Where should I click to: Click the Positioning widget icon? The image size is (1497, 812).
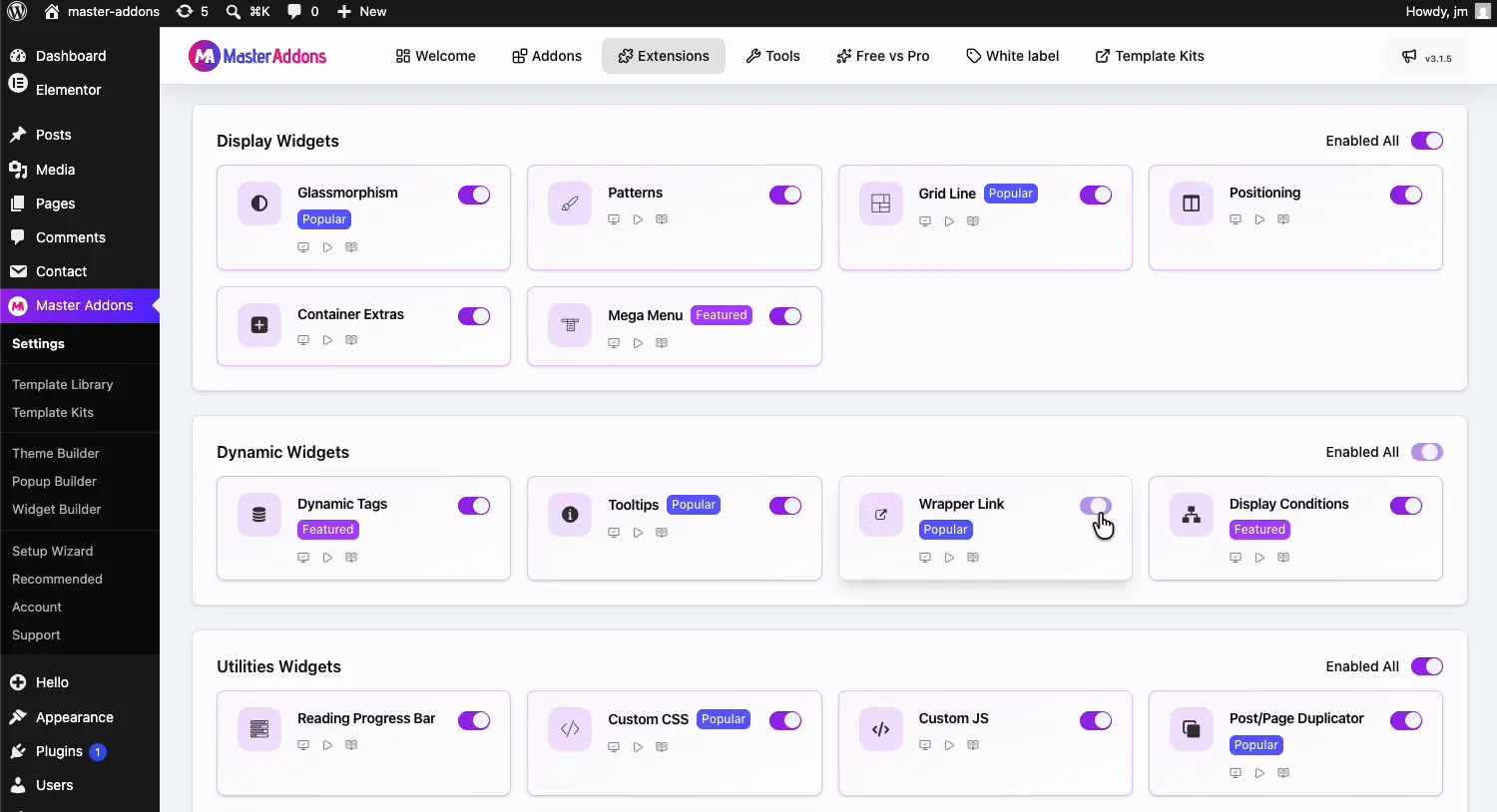coord(1192,203)
